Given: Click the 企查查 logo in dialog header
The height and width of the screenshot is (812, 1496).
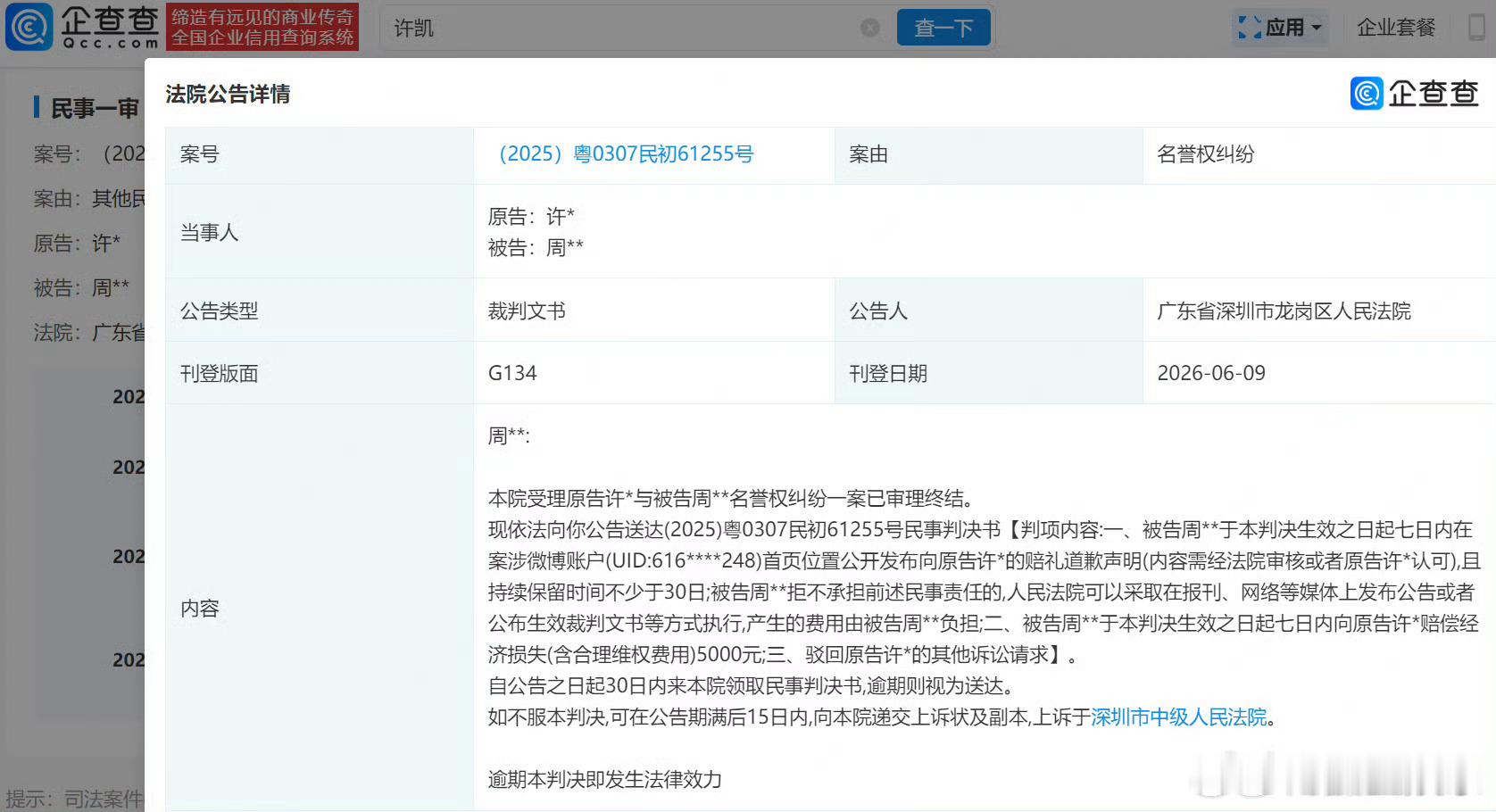Looking at the screenshot, I should pyautogui.click(x=1415, y=93).
